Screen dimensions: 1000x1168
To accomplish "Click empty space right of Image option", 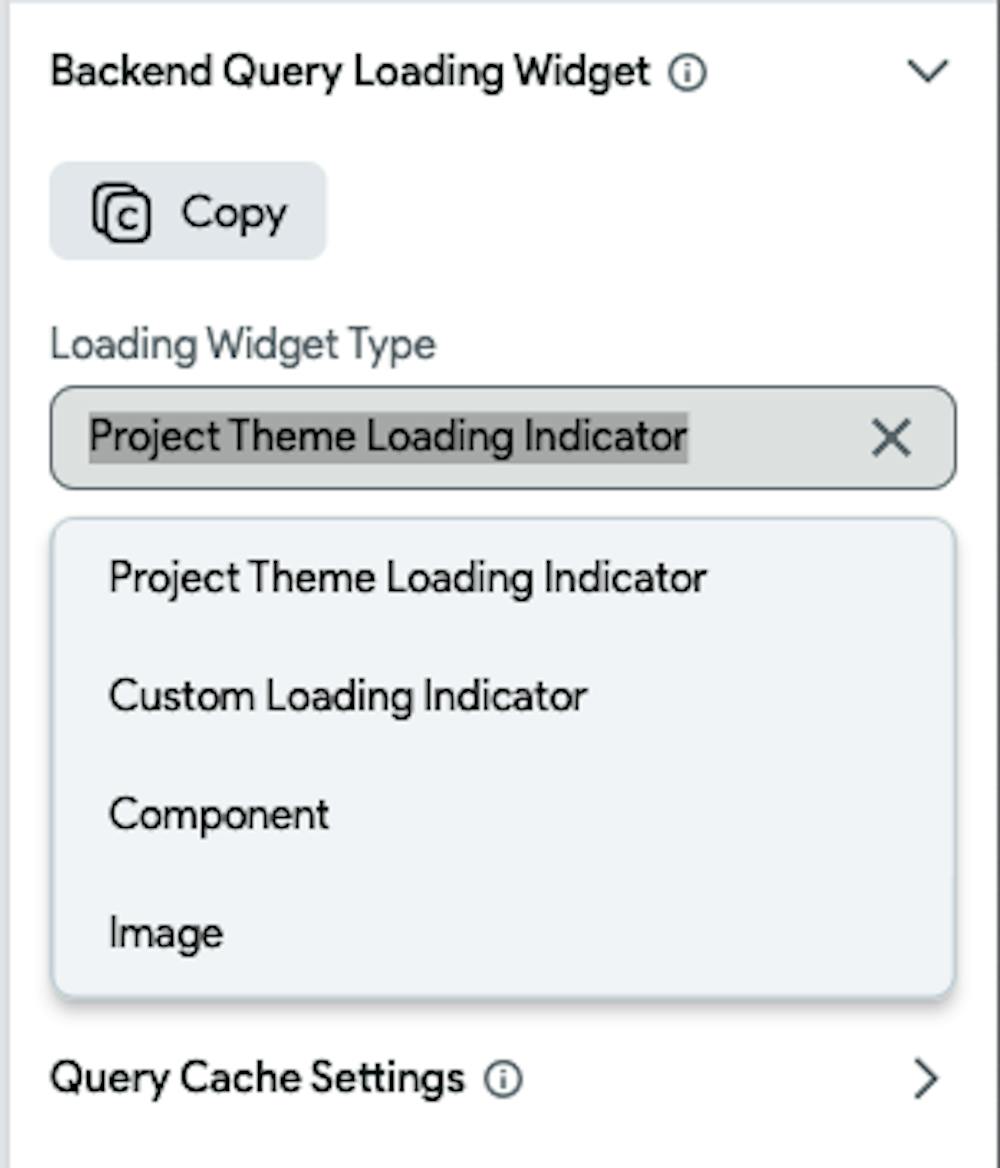I will point(600,933).
